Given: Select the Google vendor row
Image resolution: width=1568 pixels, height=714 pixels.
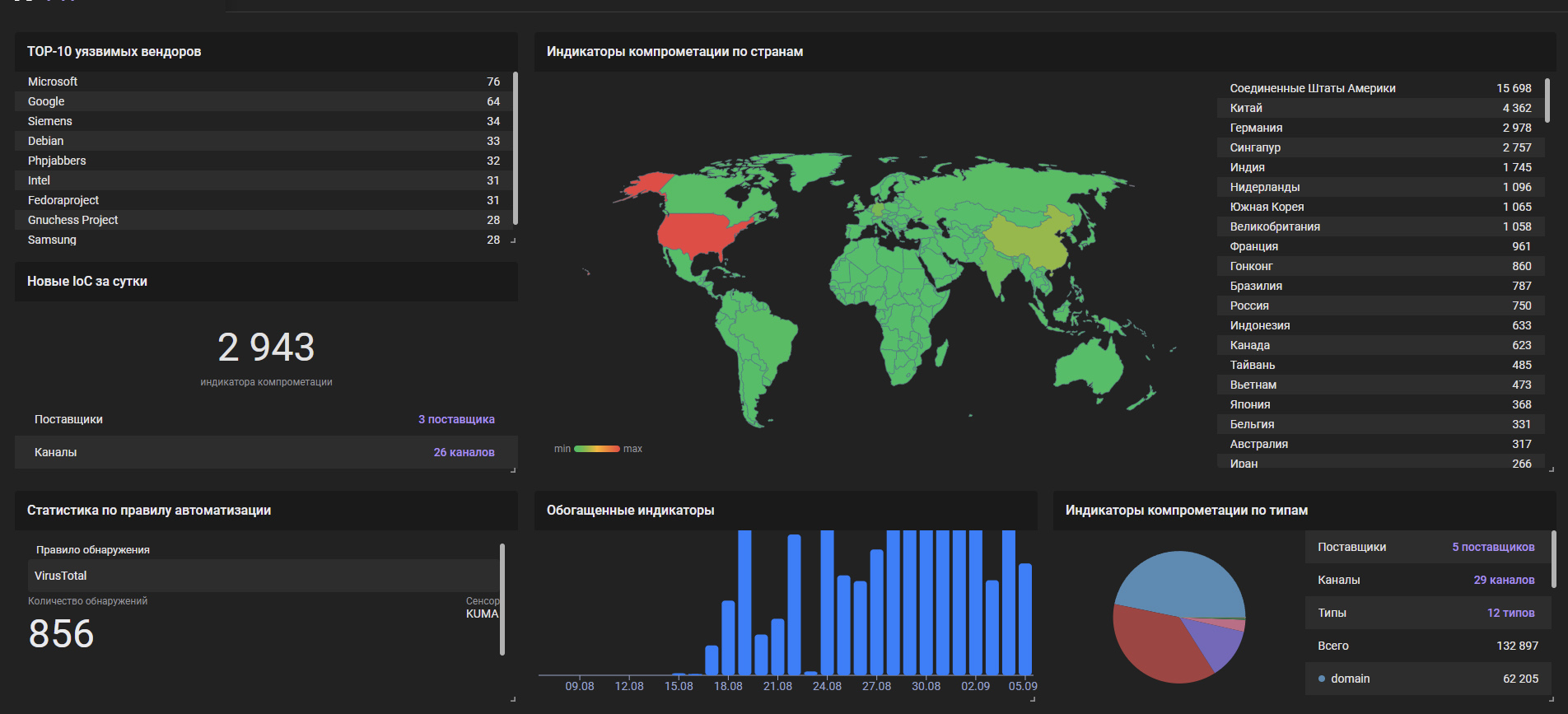Looking at the screenshot, I should pyautogui.click(x=264, y=101).
